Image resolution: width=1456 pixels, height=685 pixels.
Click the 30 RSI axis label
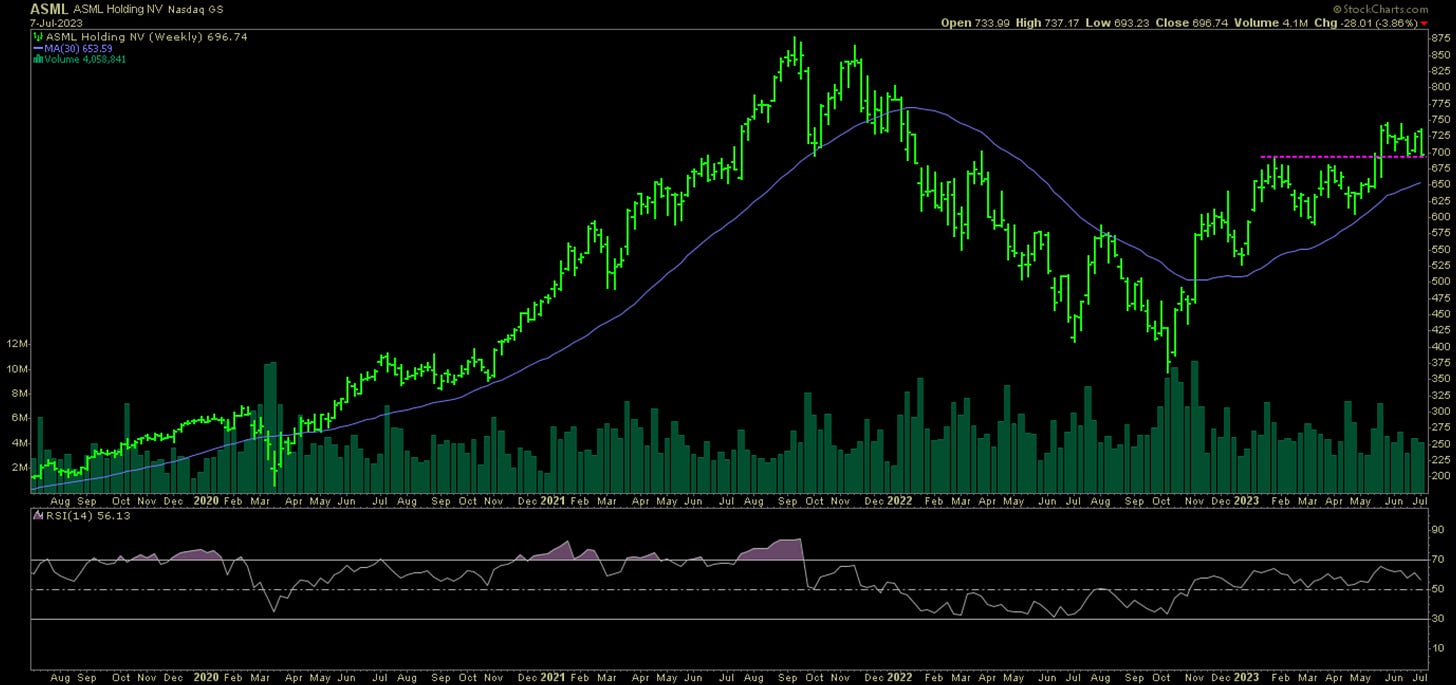coord(1438,620)
